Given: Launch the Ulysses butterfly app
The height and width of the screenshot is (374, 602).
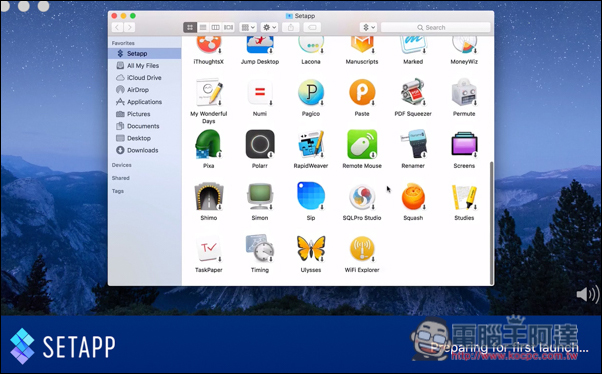Looking at the screenshot, I should click(311, 249).
